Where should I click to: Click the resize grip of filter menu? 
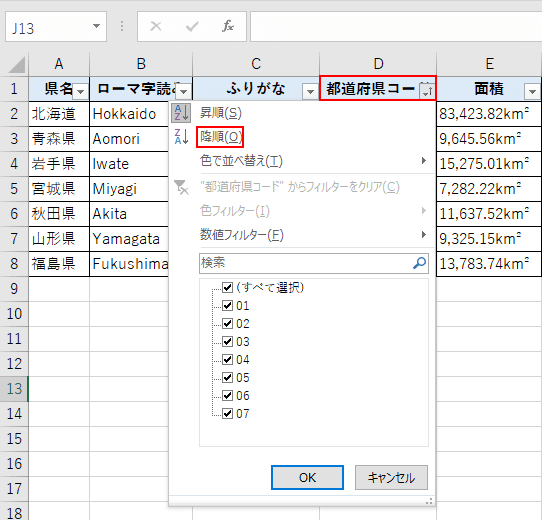(x=429, y=501)
